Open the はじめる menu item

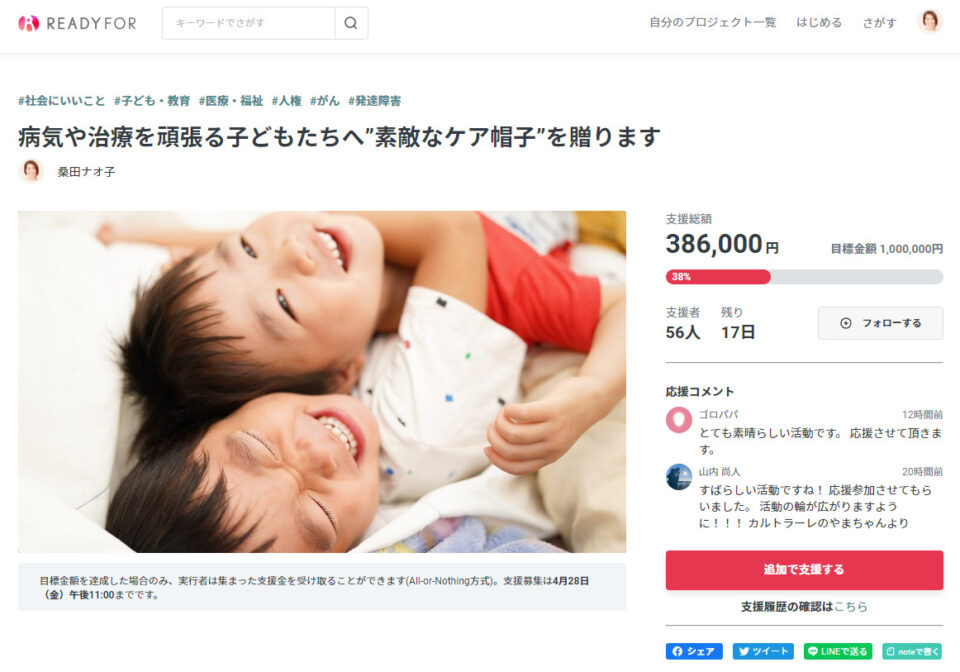tap(819, 23)
